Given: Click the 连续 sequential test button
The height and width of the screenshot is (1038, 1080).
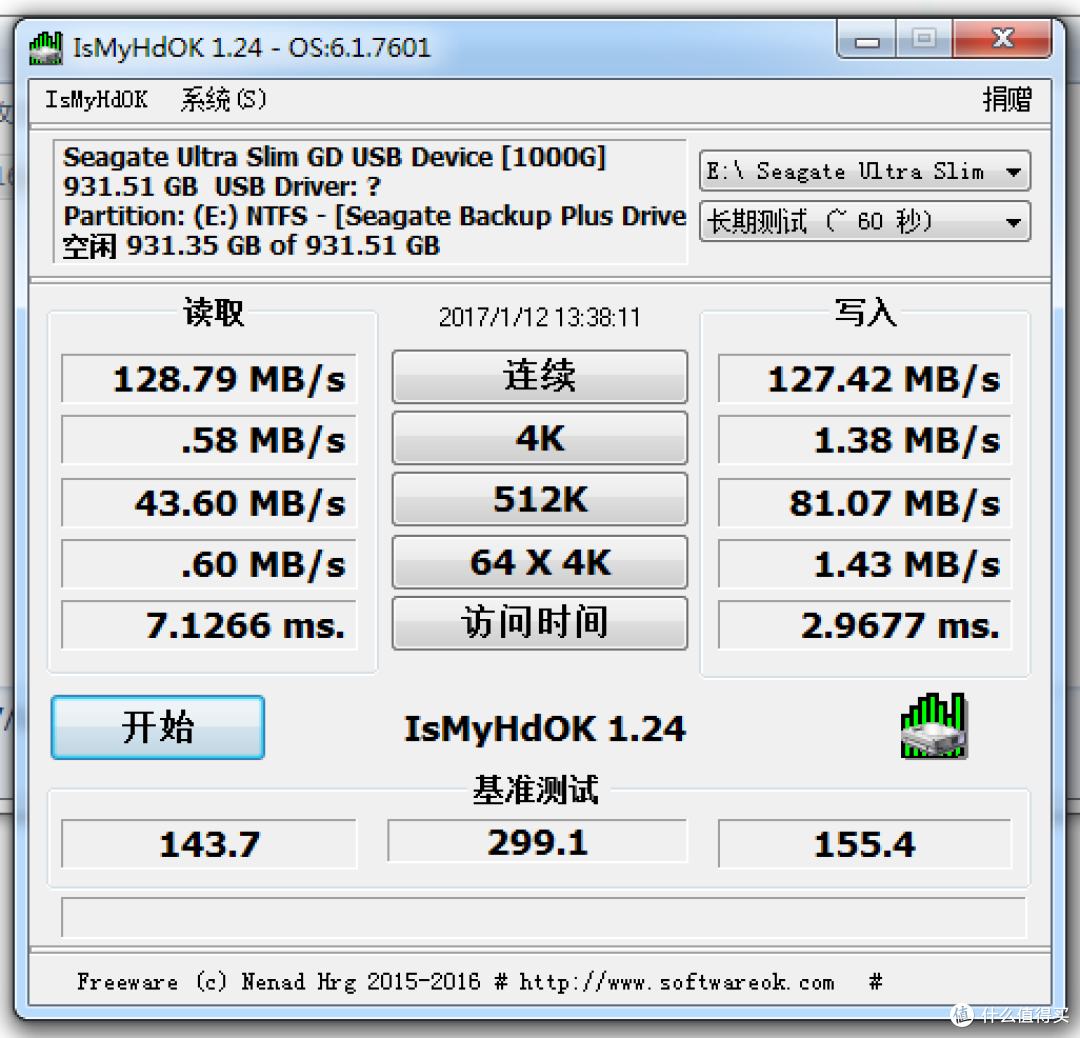Looking at the screenshot, I should (x=539, y=376).
